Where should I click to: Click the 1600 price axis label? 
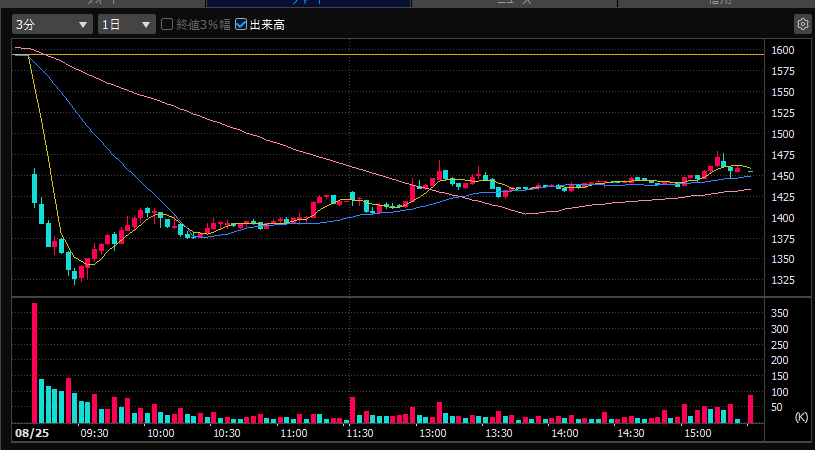pos(783,50)
